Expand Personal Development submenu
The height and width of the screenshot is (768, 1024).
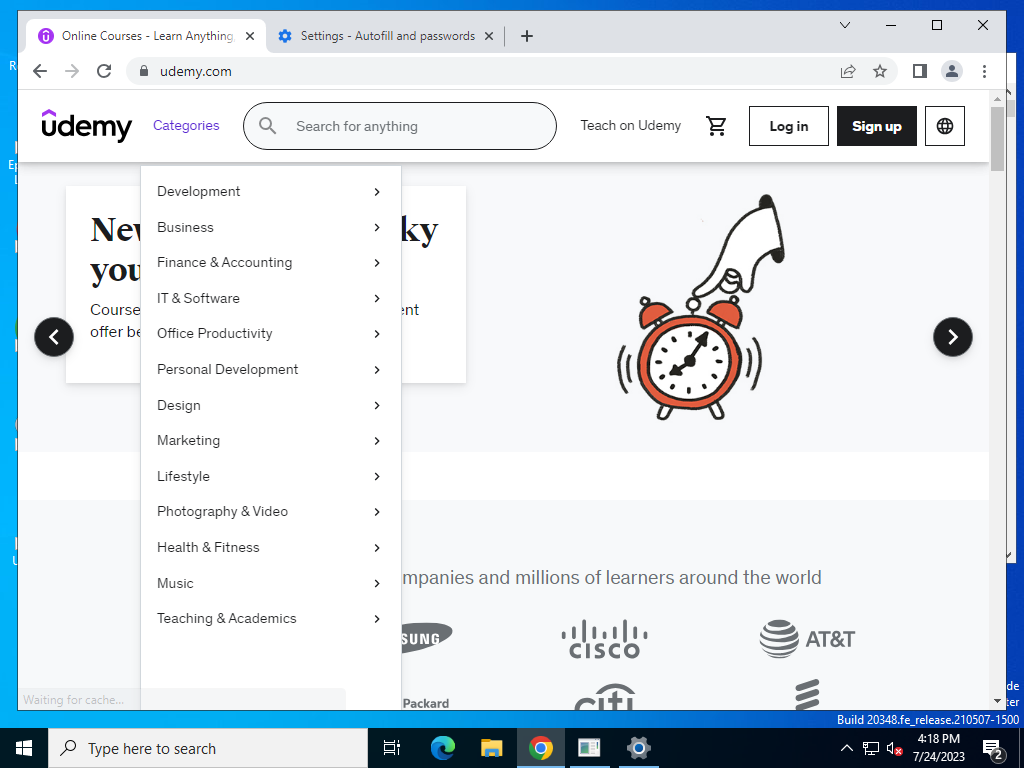(x=270, y=370)
